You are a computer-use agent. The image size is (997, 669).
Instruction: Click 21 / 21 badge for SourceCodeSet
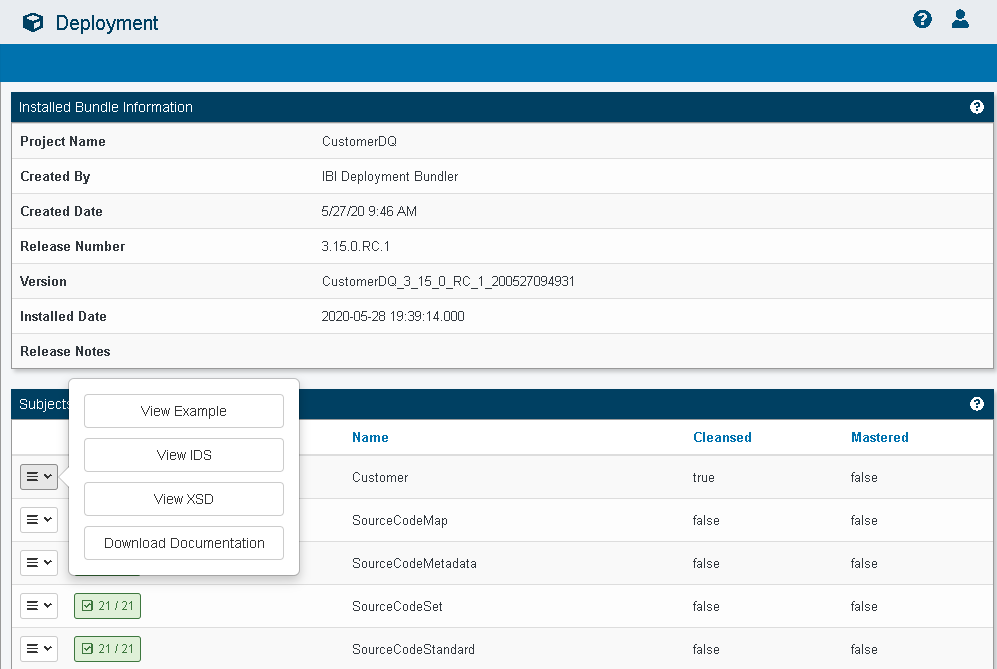pos(107,606)
